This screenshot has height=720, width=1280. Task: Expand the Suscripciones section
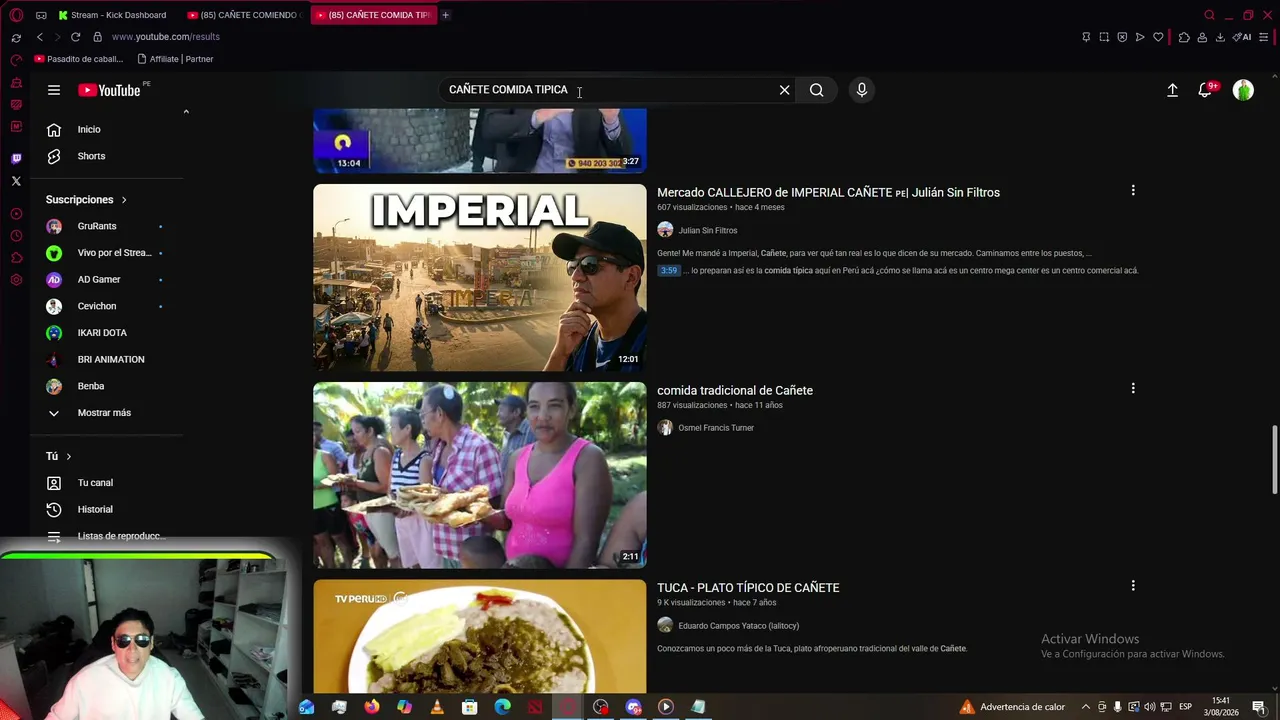86,200
